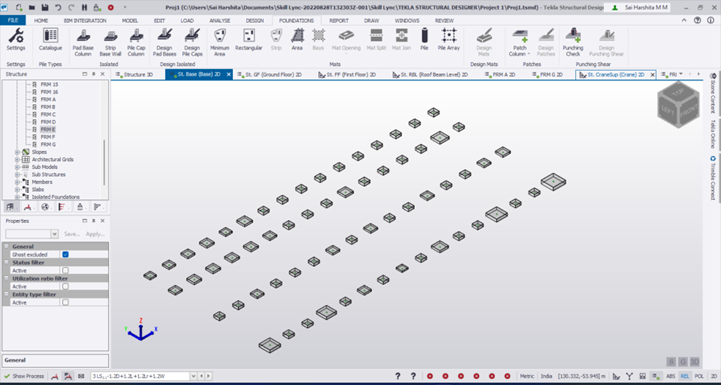This screenshot has height=385, width=721.
Task: Select the Pile Cap Column tool
Action: tap(136, 42)
